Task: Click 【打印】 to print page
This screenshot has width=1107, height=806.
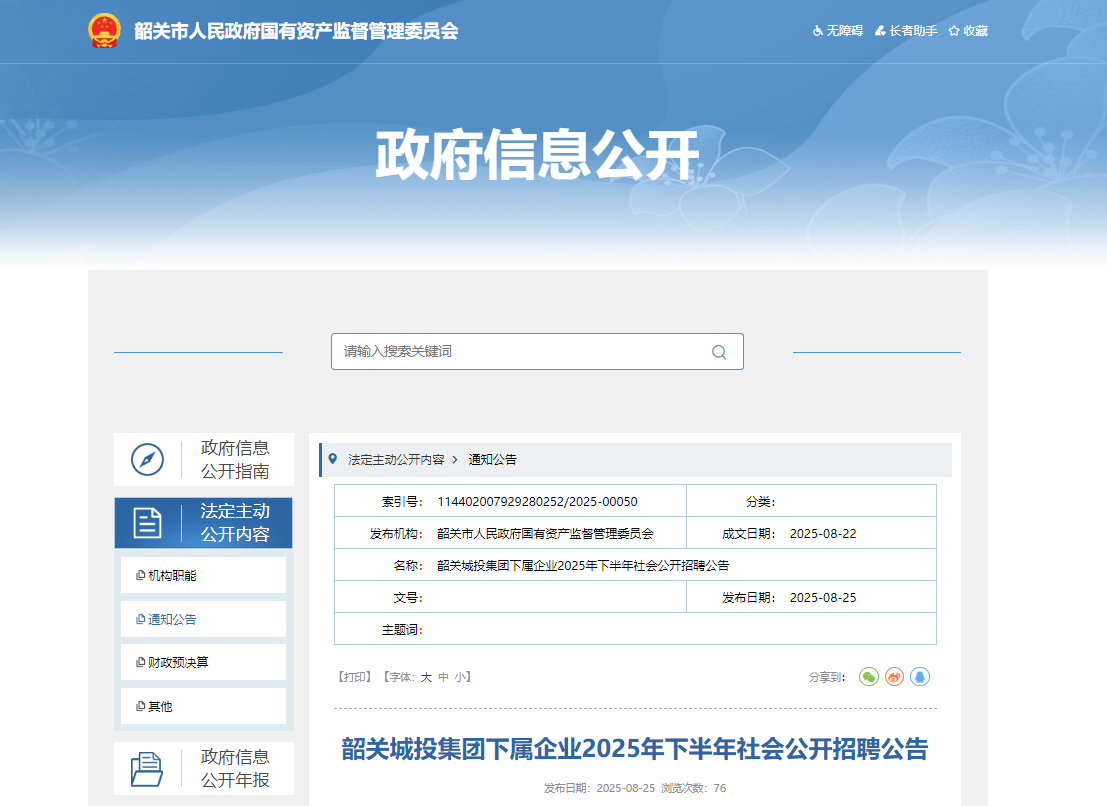Action: point(354,677)
